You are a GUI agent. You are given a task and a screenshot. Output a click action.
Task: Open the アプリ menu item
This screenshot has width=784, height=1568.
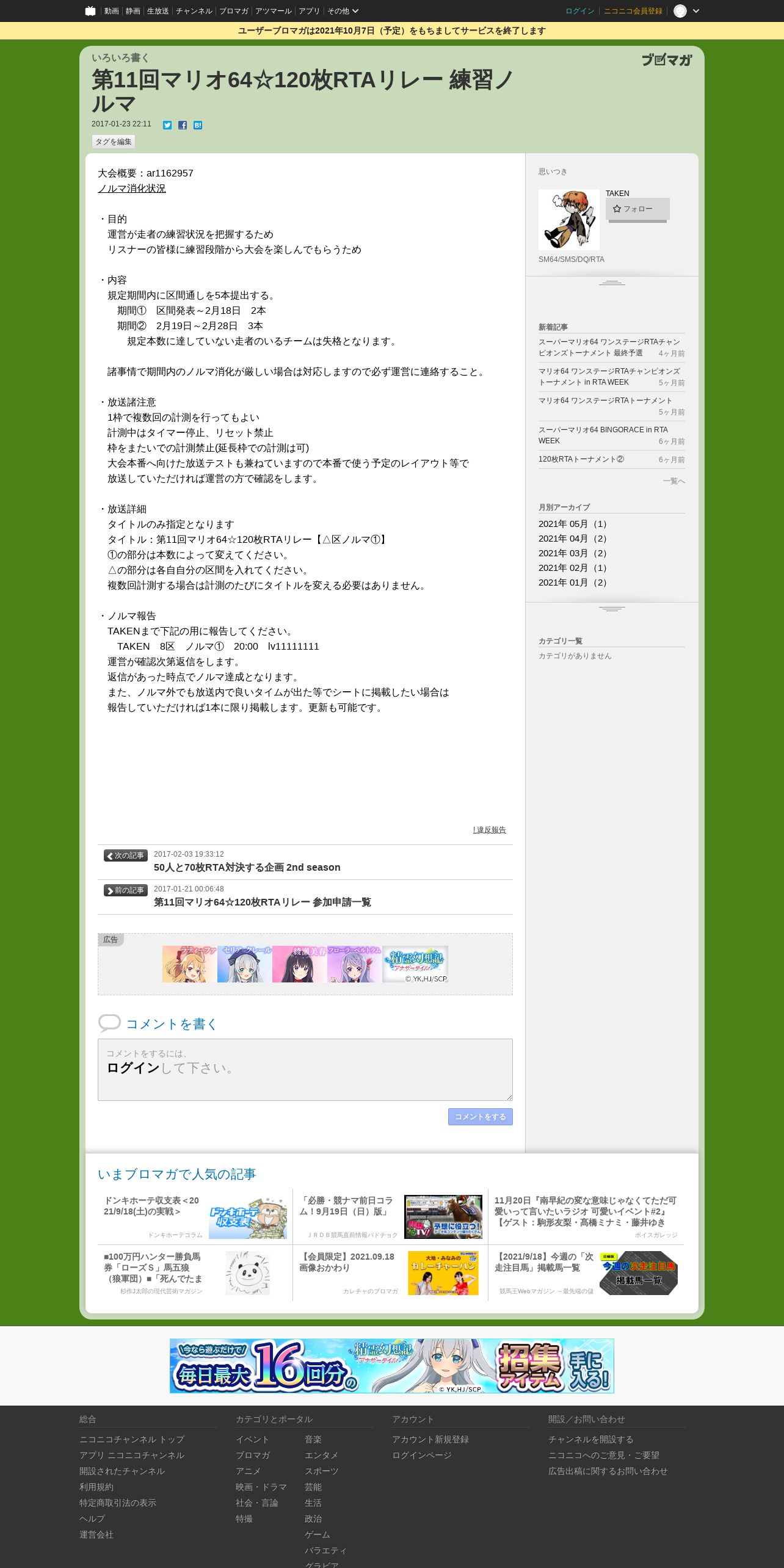(x=309, y=11)
